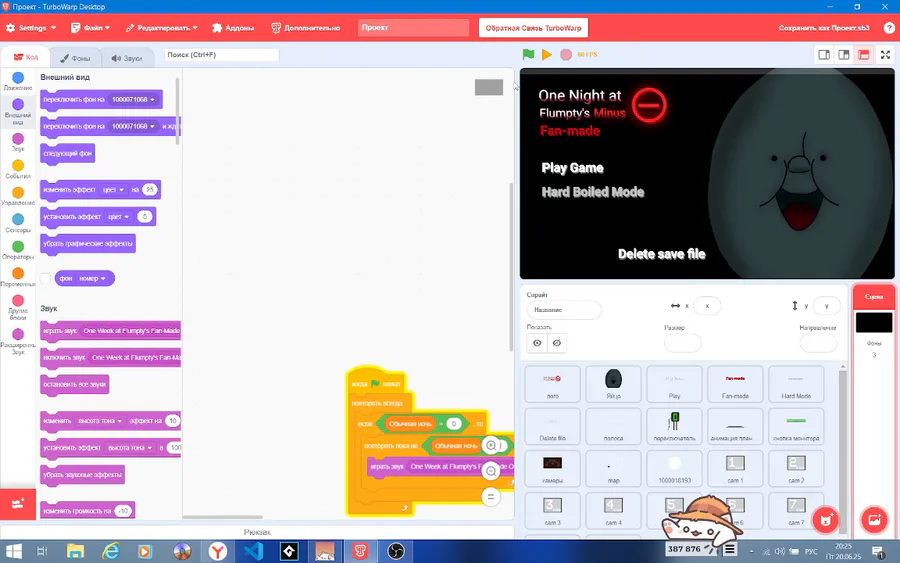Open the Operators blocks category
Viewport: 900px width, 563px height.
[x=18, y=250]
